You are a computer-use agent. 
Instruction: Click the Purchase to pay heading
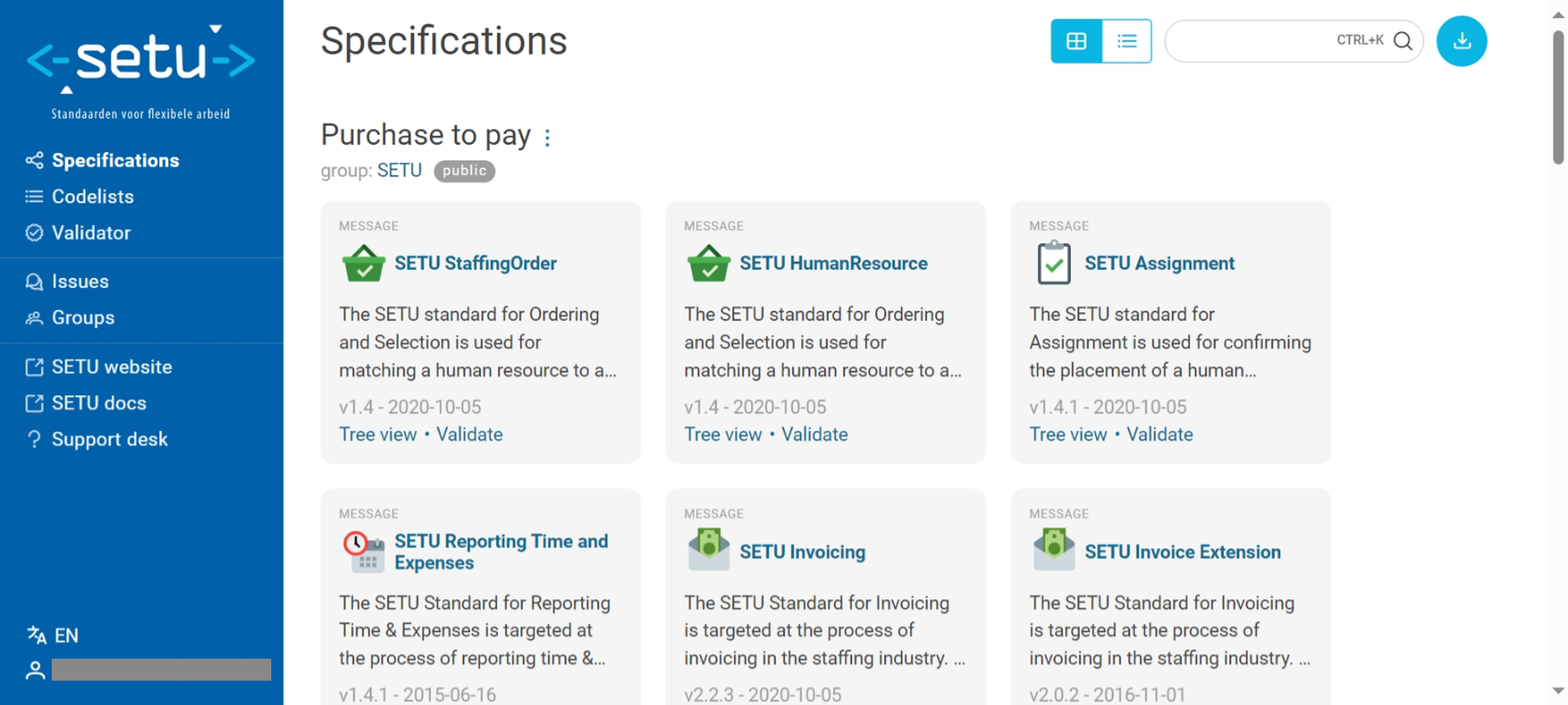click(x=426, y=135)
